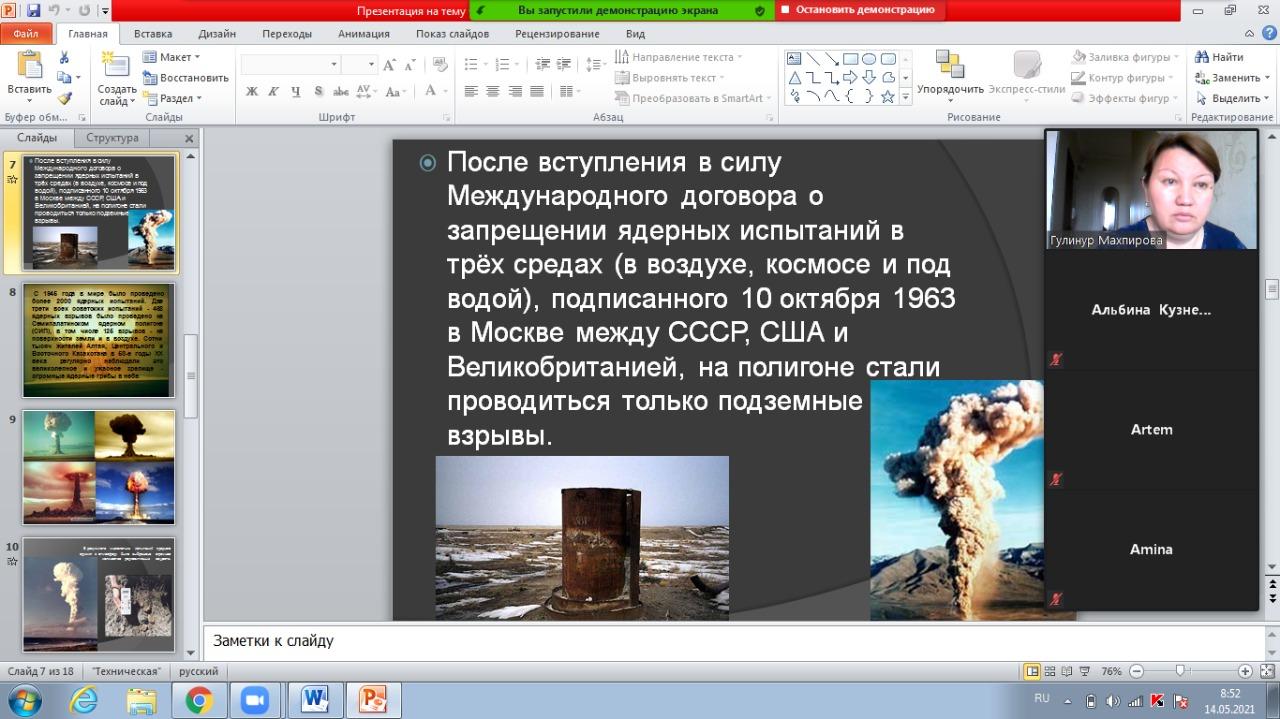This screenshot has width=1280, height=719.
Task: Switch to slide sorter view icon
Action: (x=1051, y=671)
